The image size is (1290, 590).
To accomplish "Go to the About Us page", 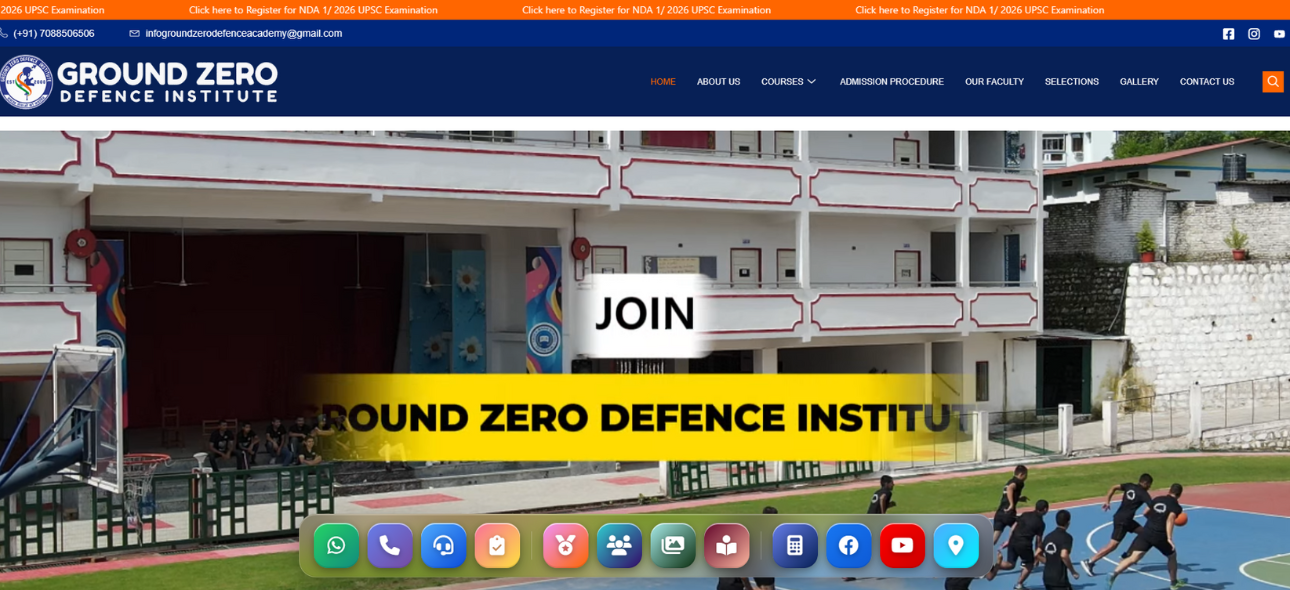I will pos(718,82).
